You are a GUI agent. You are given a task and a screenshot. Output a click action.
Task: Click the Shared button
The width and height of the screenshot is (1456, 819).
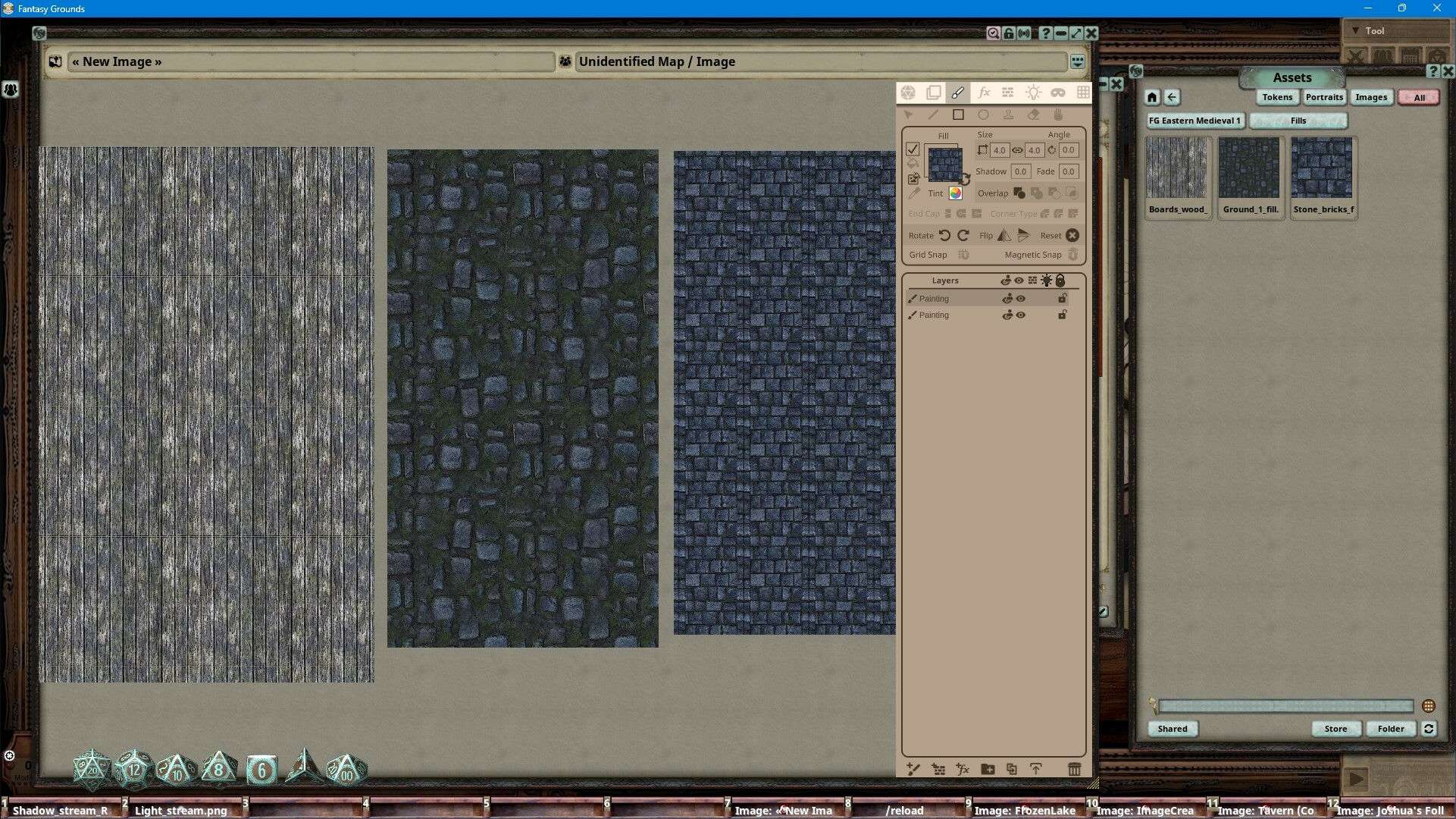[x=1172, y=729]
